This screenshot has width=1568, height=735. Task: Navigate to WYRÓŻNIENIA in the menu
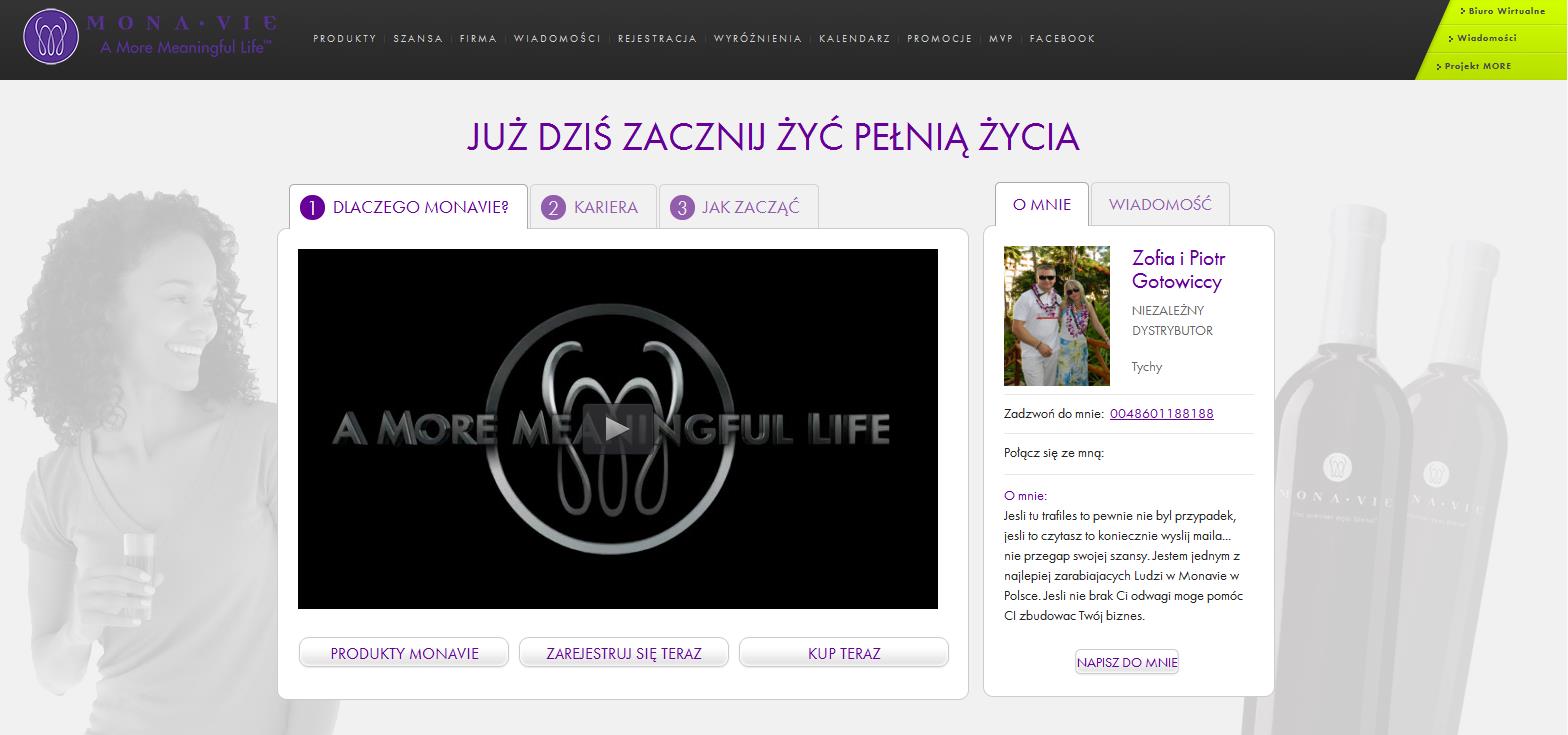[x=758, y=39]
